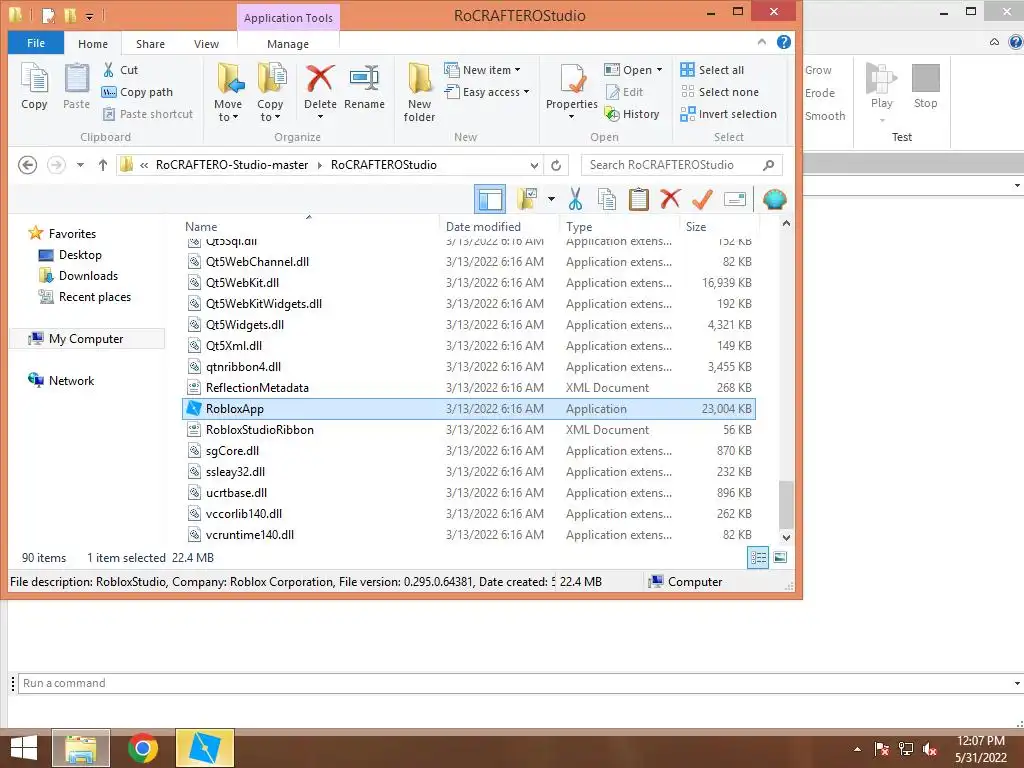1024x768 pixels.
Task: Switch to large icons view in status bar
Action: point(780,558)
